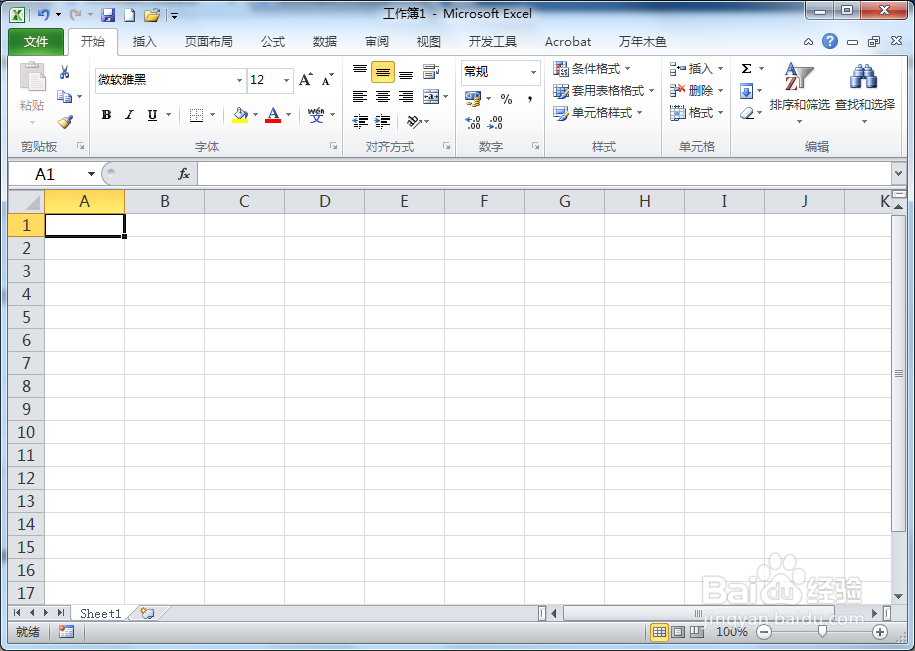This screenshot has height=651, width=915.
Task: Align text to bottom
Action: click(x=406, y=72)
